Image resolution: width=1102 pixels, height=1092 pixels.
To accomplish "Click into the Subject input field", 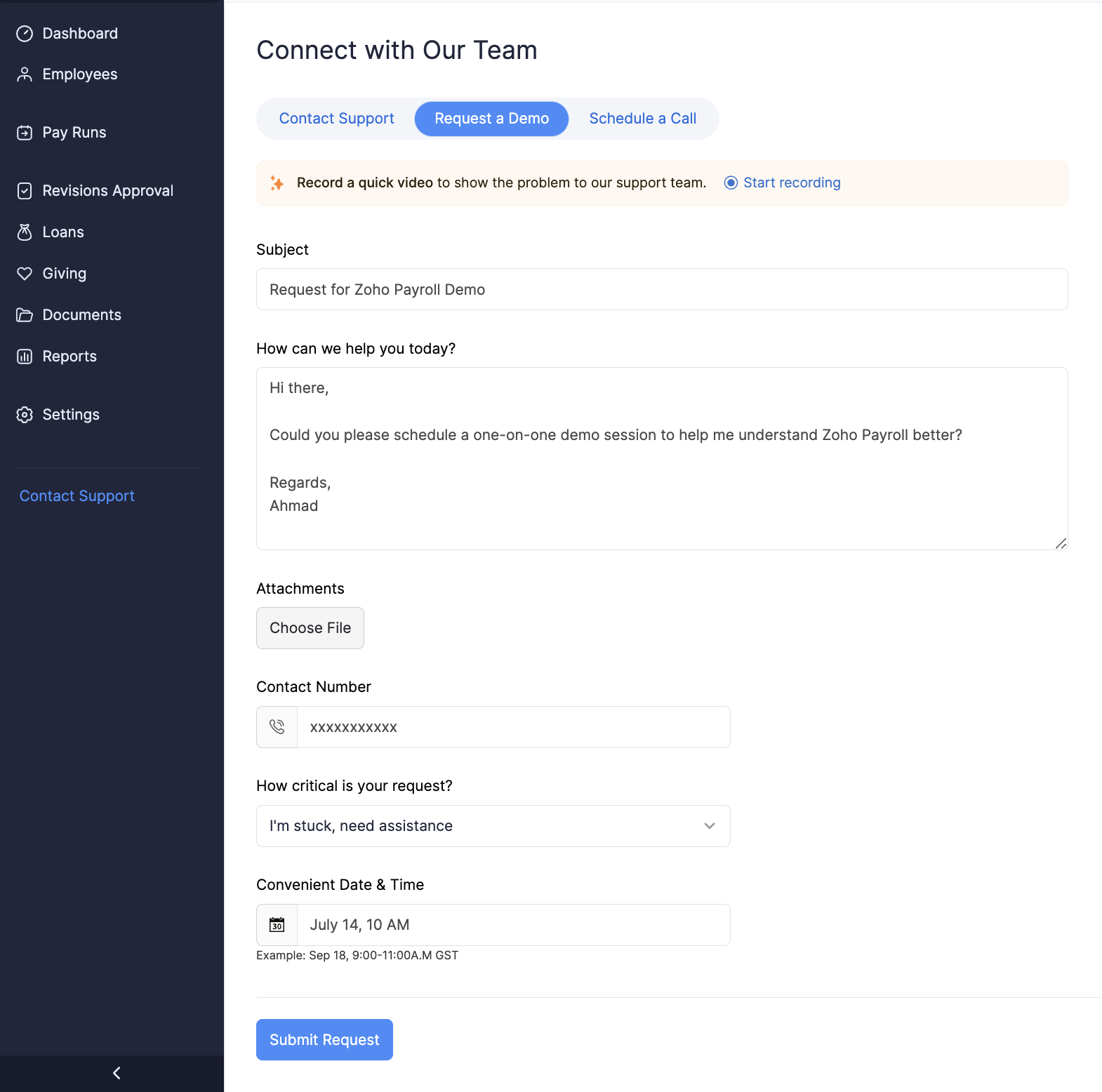I will point(661,290).
